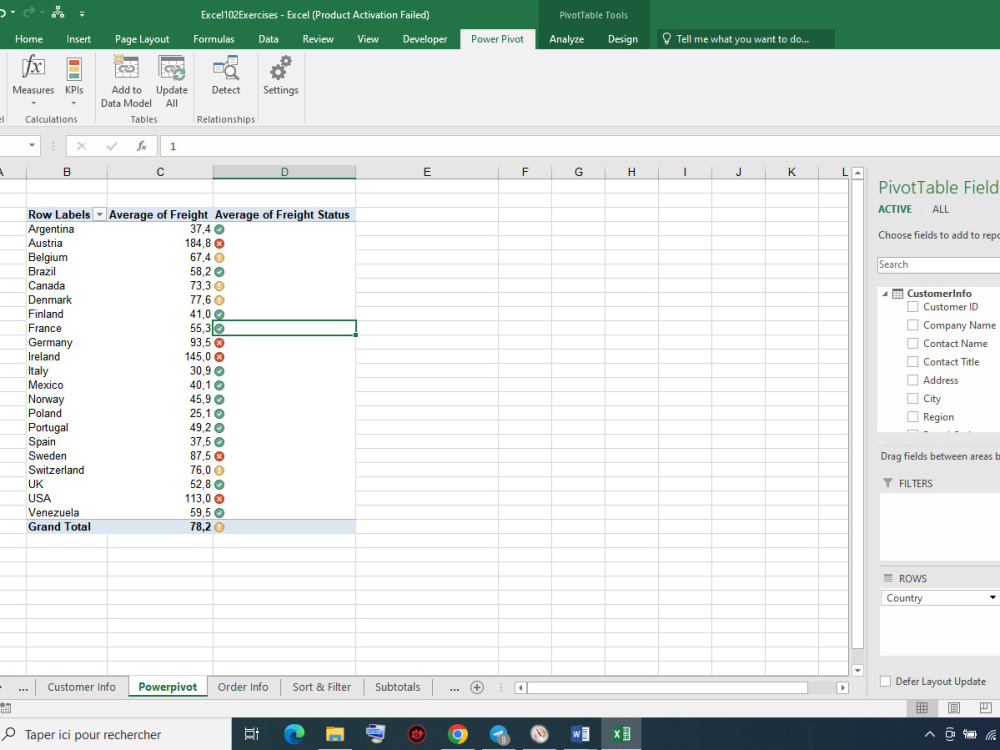Screen dimensions: 1000x750
Task: Click the Belgium yellow status icon
Action: click(x=219, y=258)
